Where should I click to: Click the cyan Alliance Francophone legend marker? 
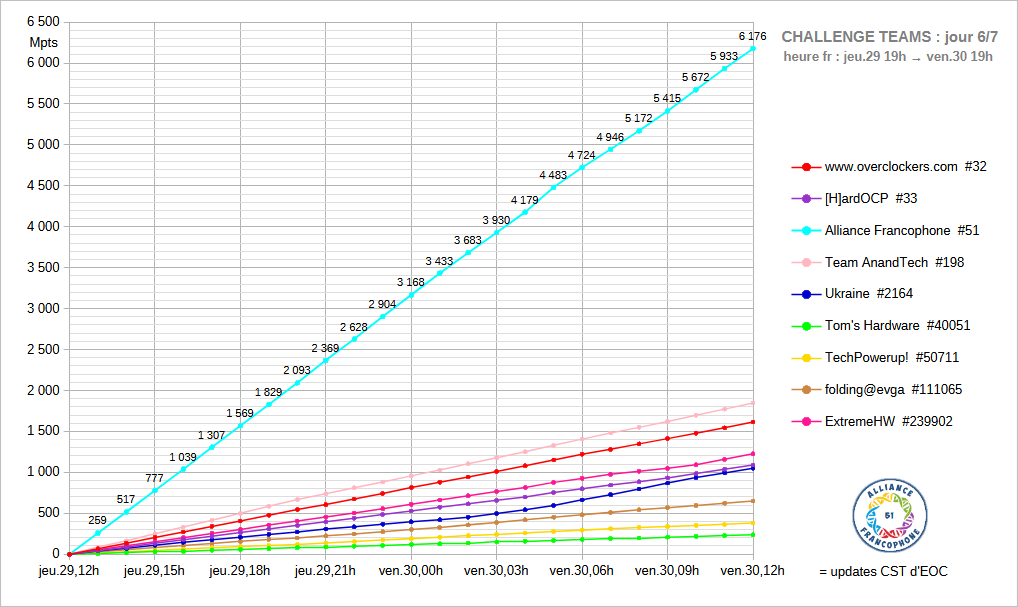[806, 231]
